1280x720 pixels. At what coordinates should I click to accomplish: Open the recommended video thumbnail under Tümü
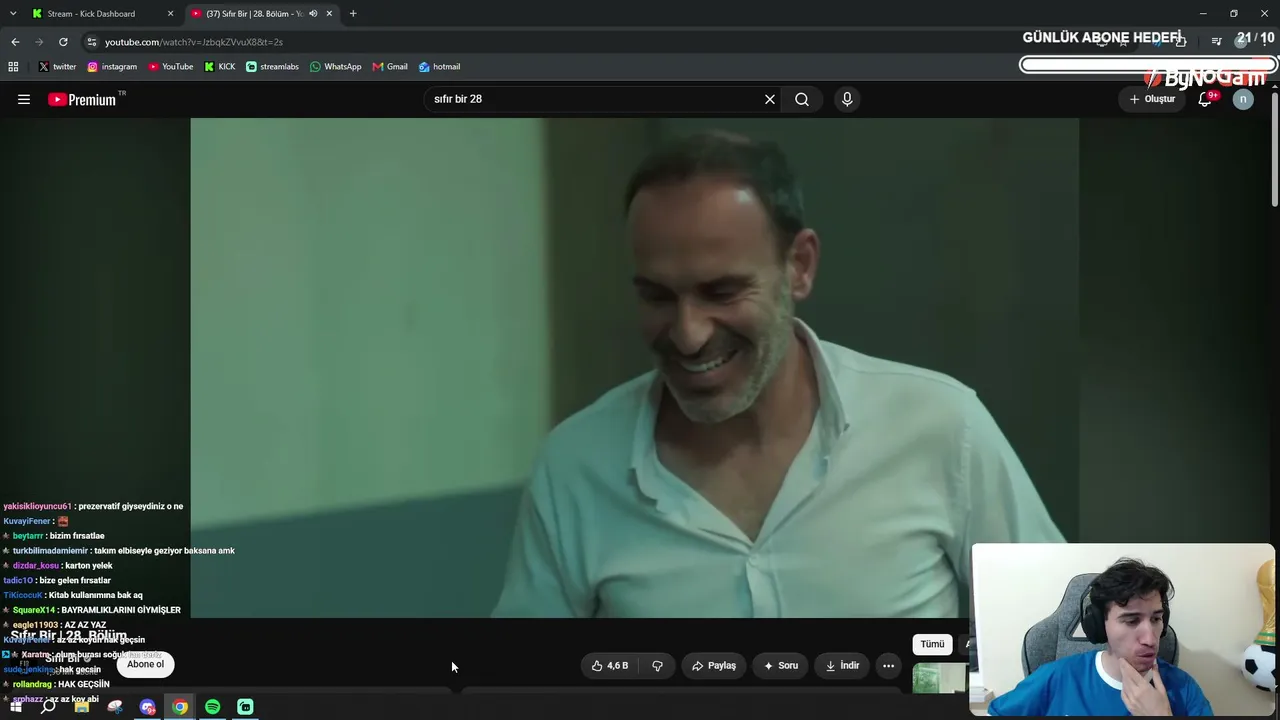click(x=940, y=678)
